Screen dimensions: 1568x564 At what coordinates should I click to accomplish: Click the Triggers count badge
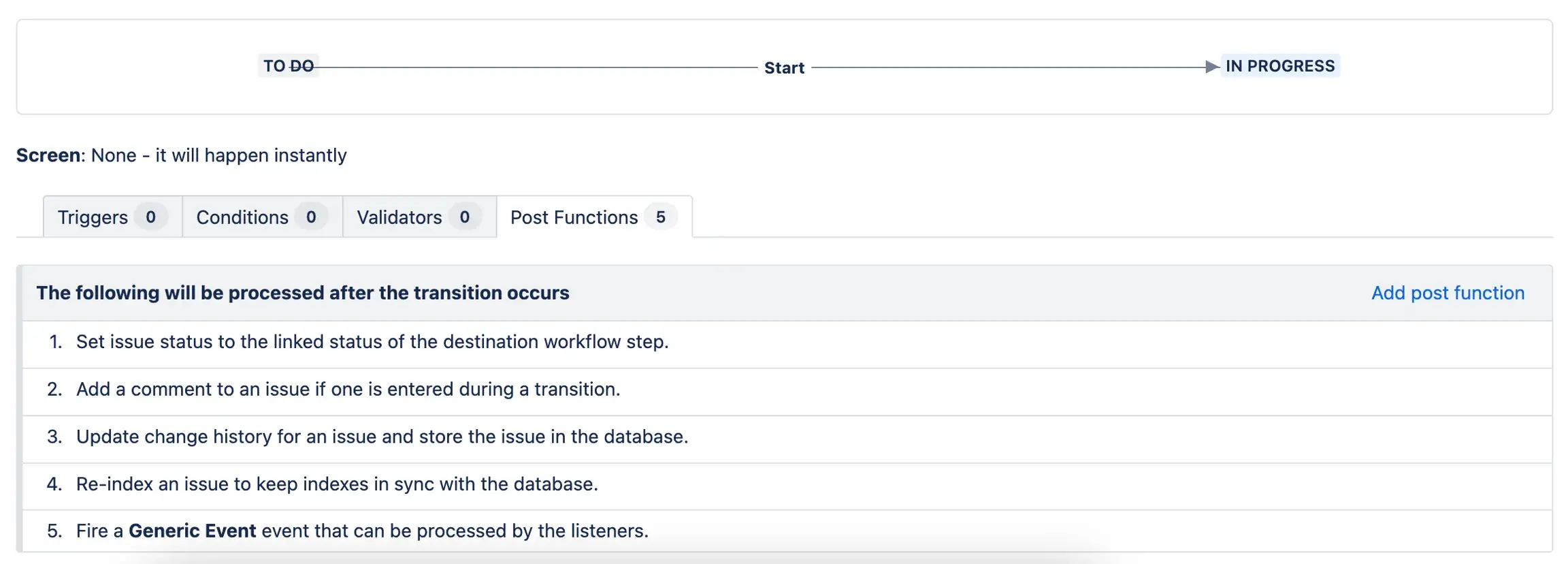click(x=150, y=217)
